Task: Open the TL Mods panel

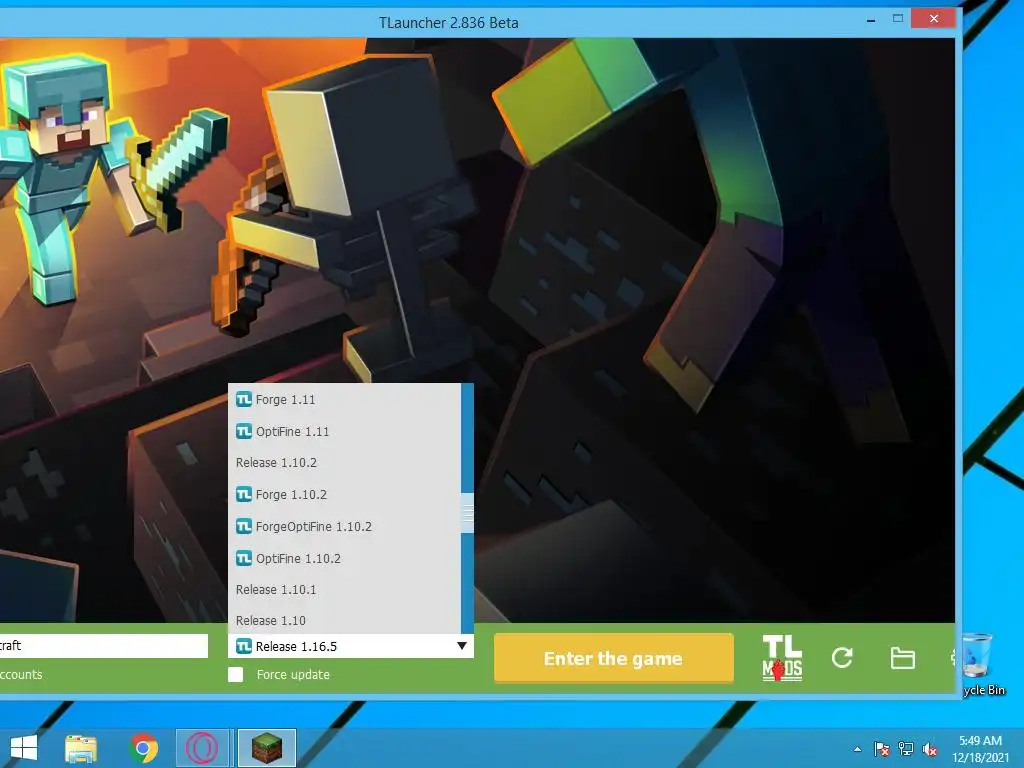Action: coord(782,658)
